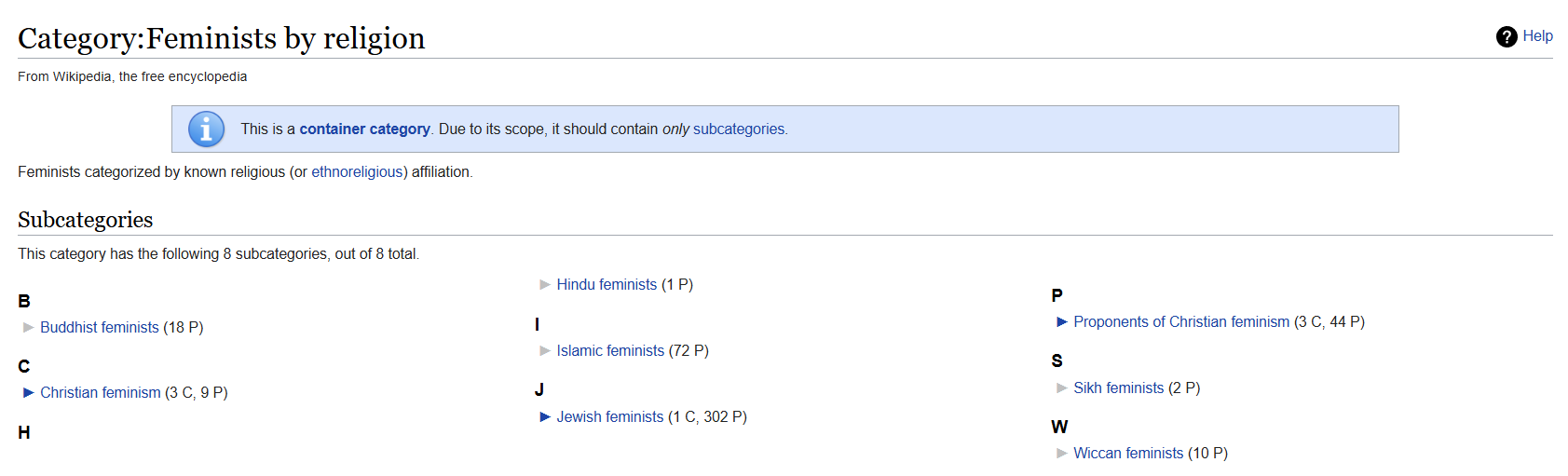Screen dimensions: 1568x476
Task: Click the gray arrow beside Islamic feminists
Action: [545, 351]
